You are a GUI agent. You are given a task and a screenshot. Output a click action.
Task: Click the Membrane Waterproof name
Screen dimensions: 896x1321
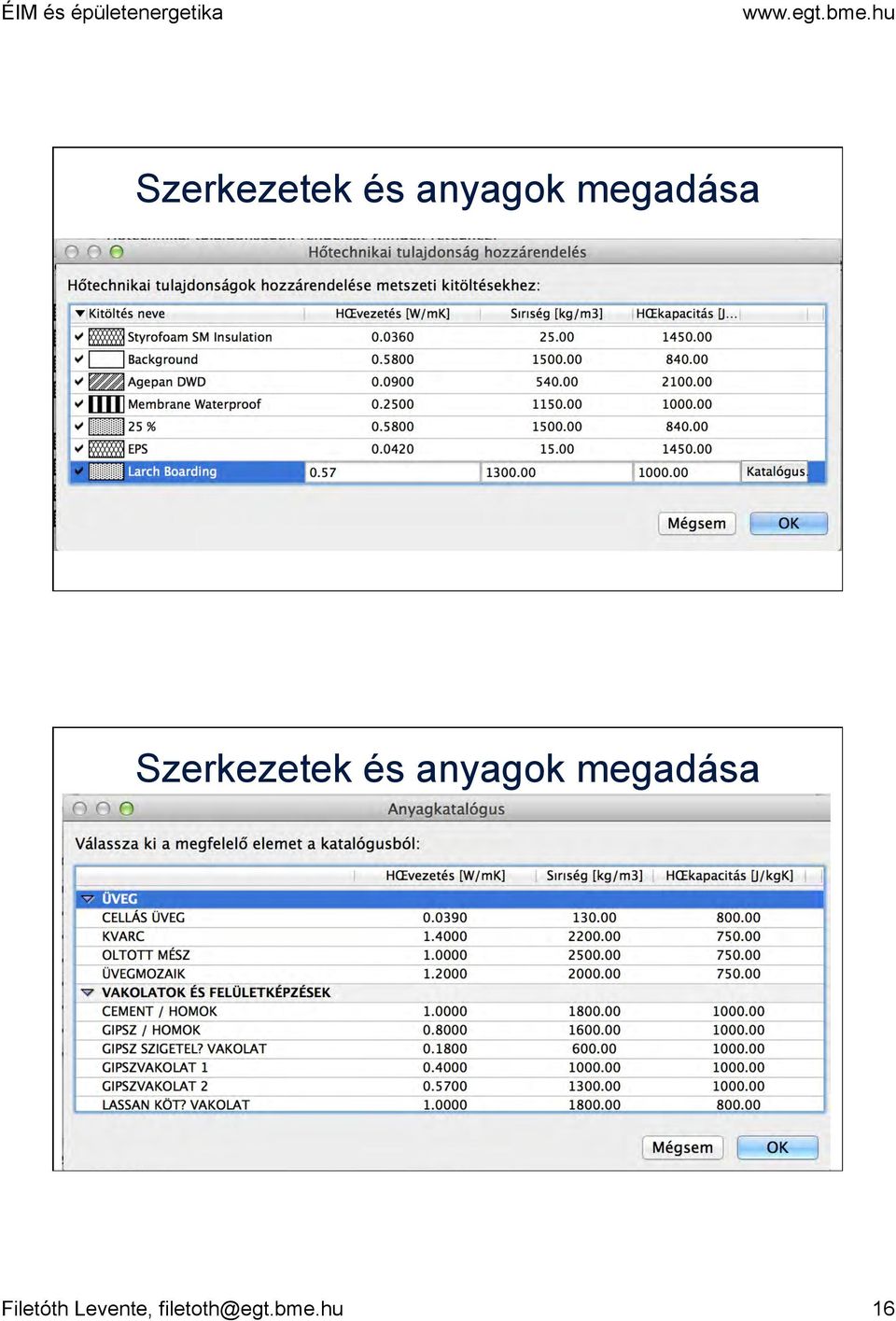click(x=194, y=404)
